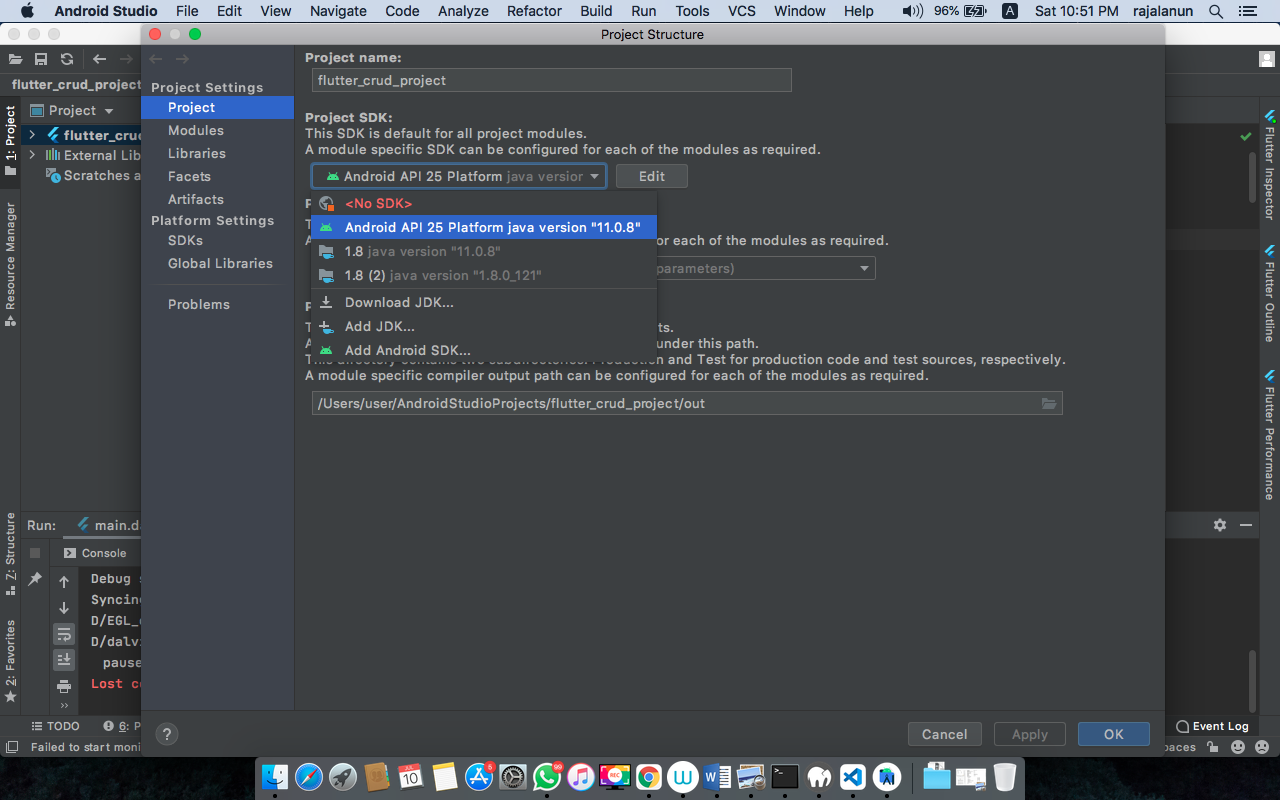This screenshot has width=1280, height=800.
Task: Toggle scroll-to-end in the Run console
Action: click(64, 659)
